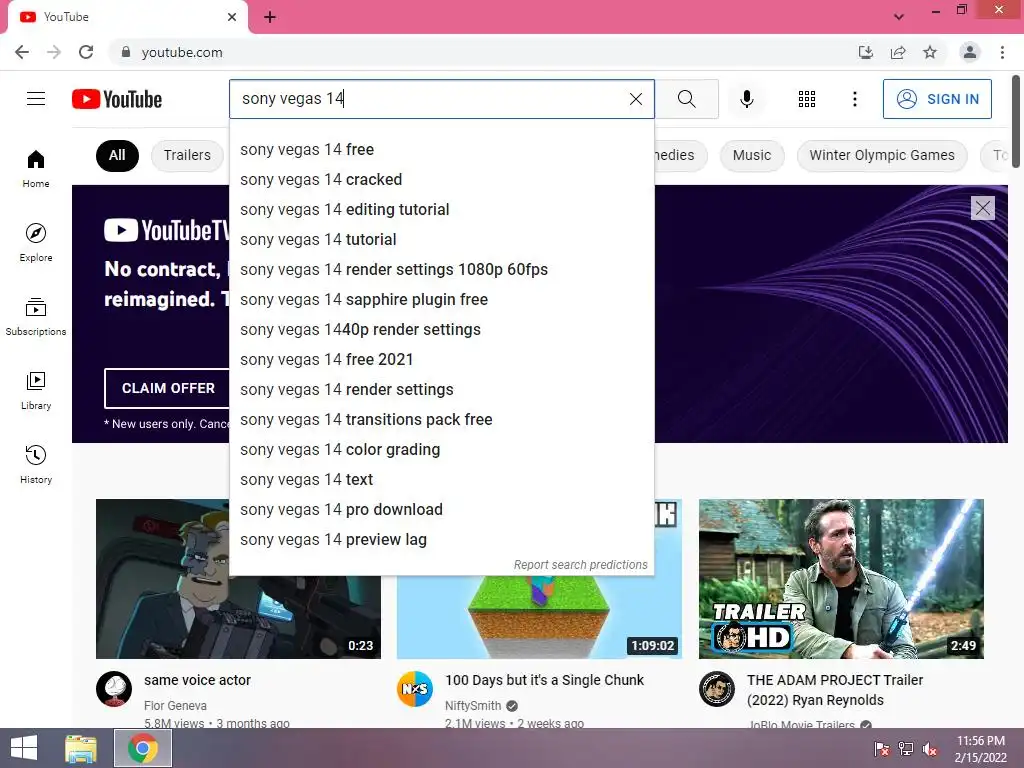Open Chrome profile icon
This screenshot has height=768, width=1024.
point(970,52)
